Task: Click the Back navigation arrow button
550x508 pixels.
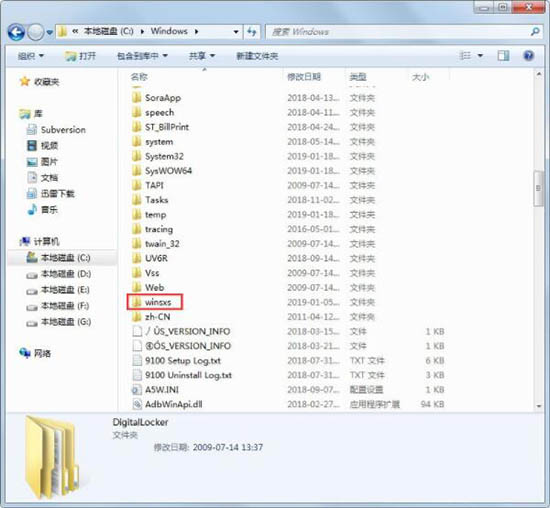Action: click(x=16, y=32)
